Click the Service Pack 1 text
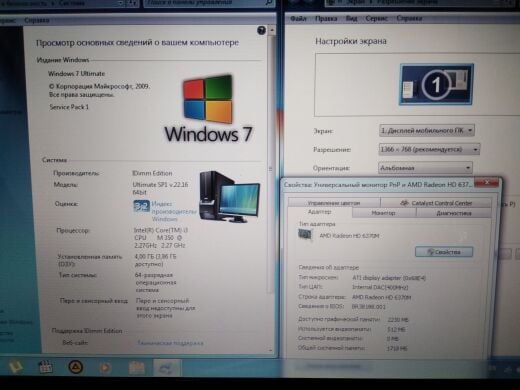The width and height of the screenshot is (520, 390). point(69,107)
